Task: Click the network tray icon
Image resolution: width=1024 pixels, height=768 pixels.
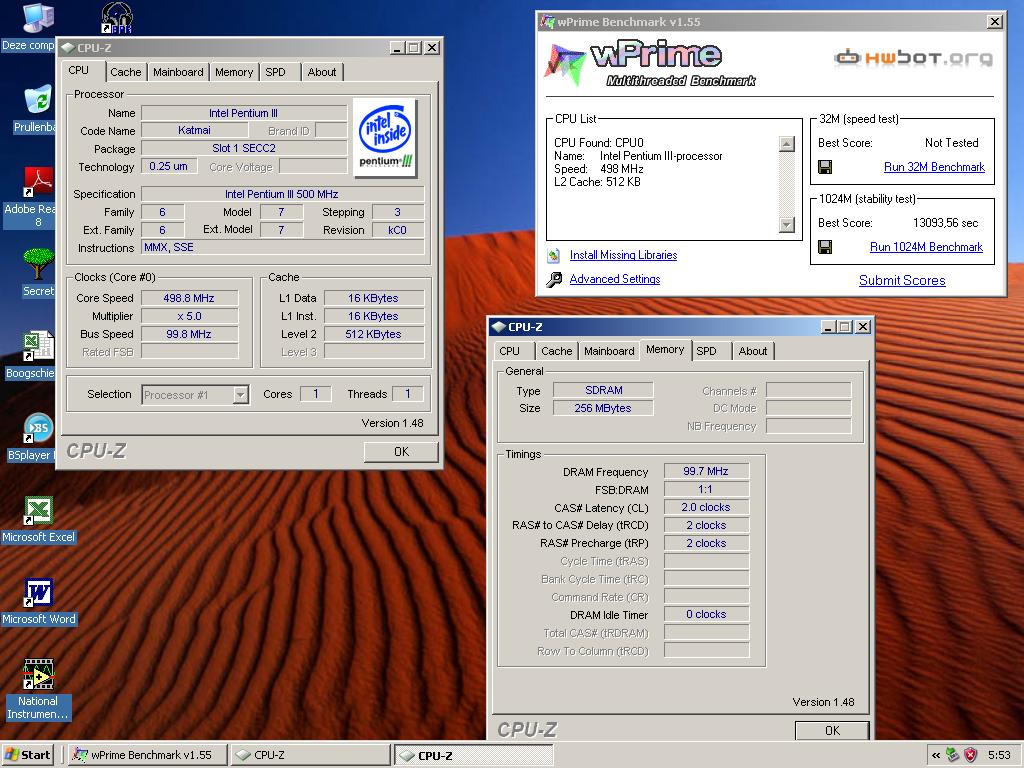Action: pos(953,755)
